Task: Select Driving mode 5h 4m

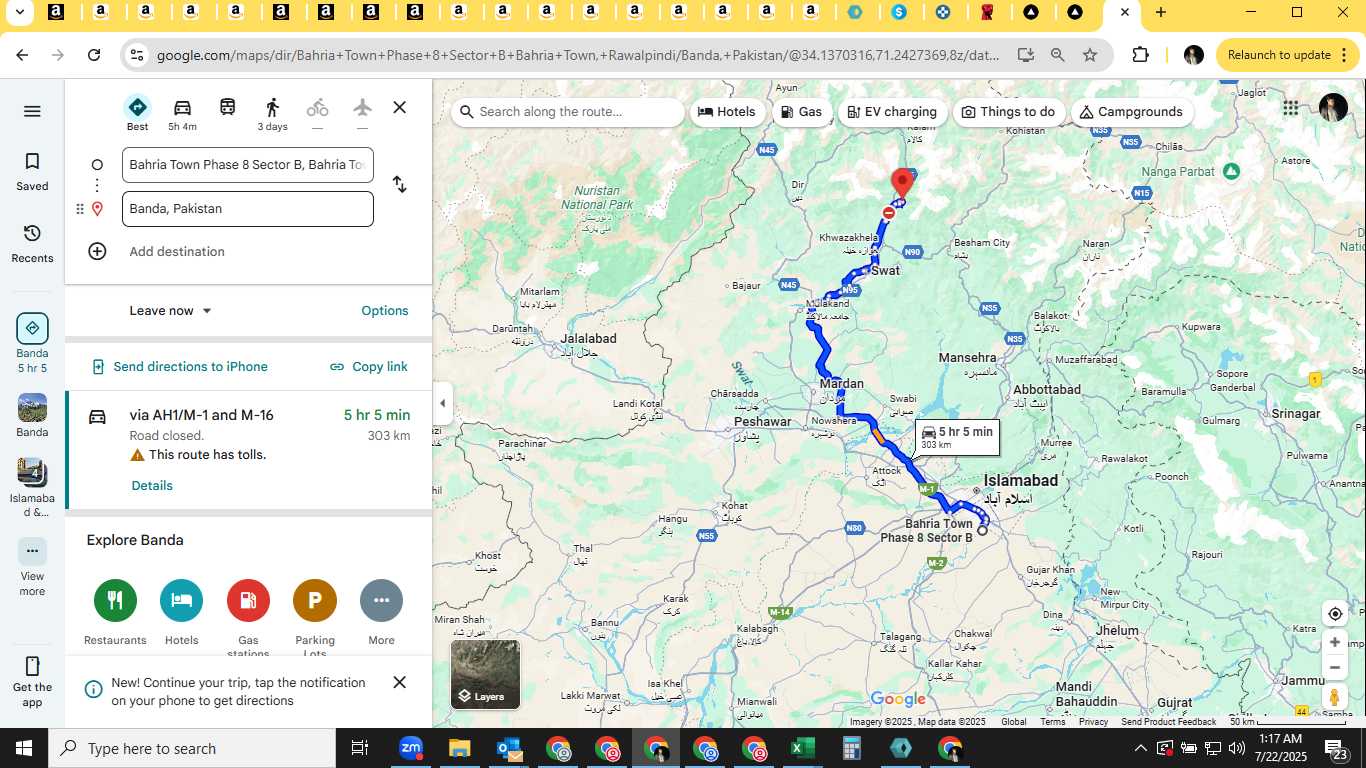Action: click(x=182, y=113)
